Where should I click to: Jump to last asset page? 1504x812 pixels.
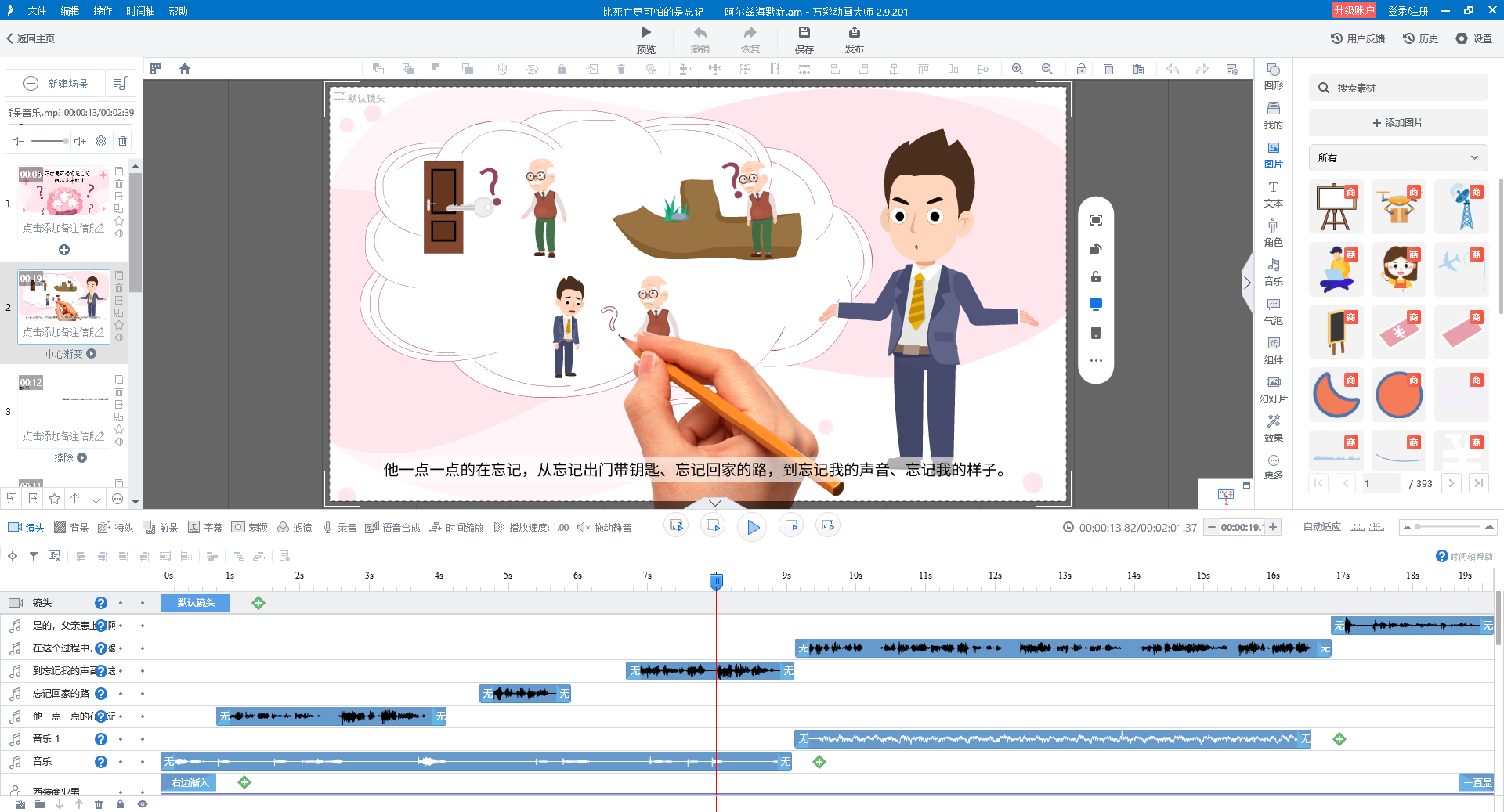pos(1478,483)
